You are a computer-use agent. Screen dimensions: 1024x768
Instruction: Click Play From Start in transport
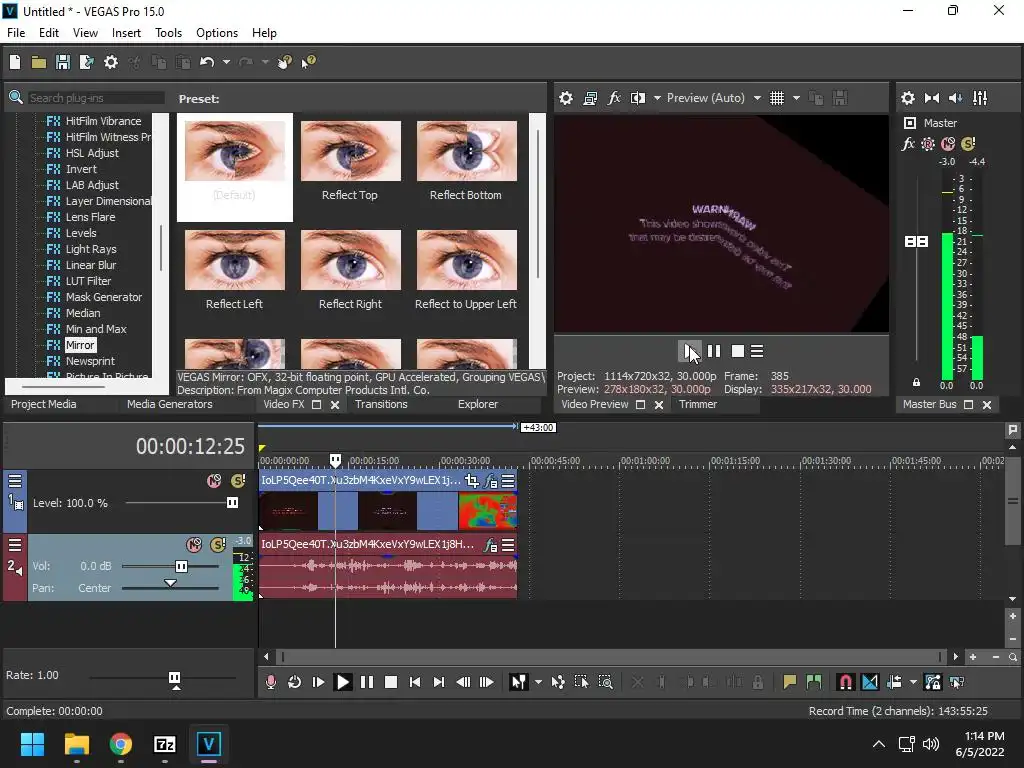319,682
